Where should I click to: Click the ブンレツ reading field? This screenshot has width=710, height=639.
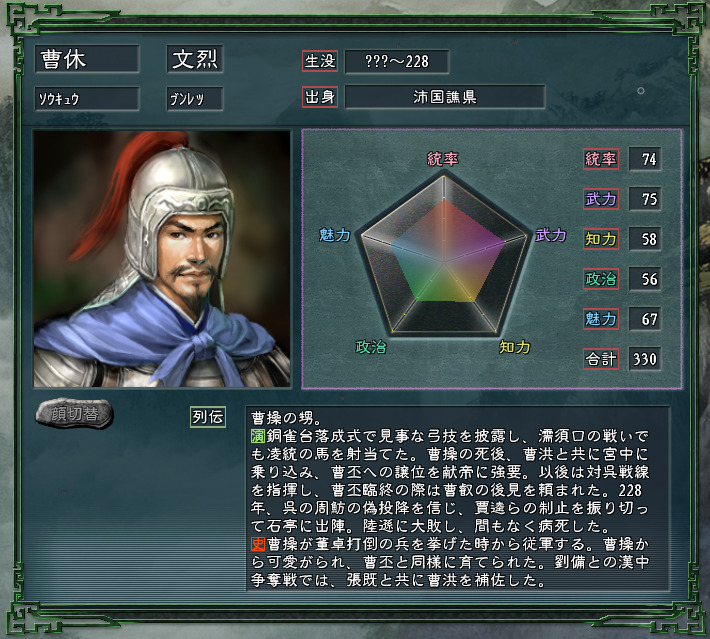(x=195, y=99)
